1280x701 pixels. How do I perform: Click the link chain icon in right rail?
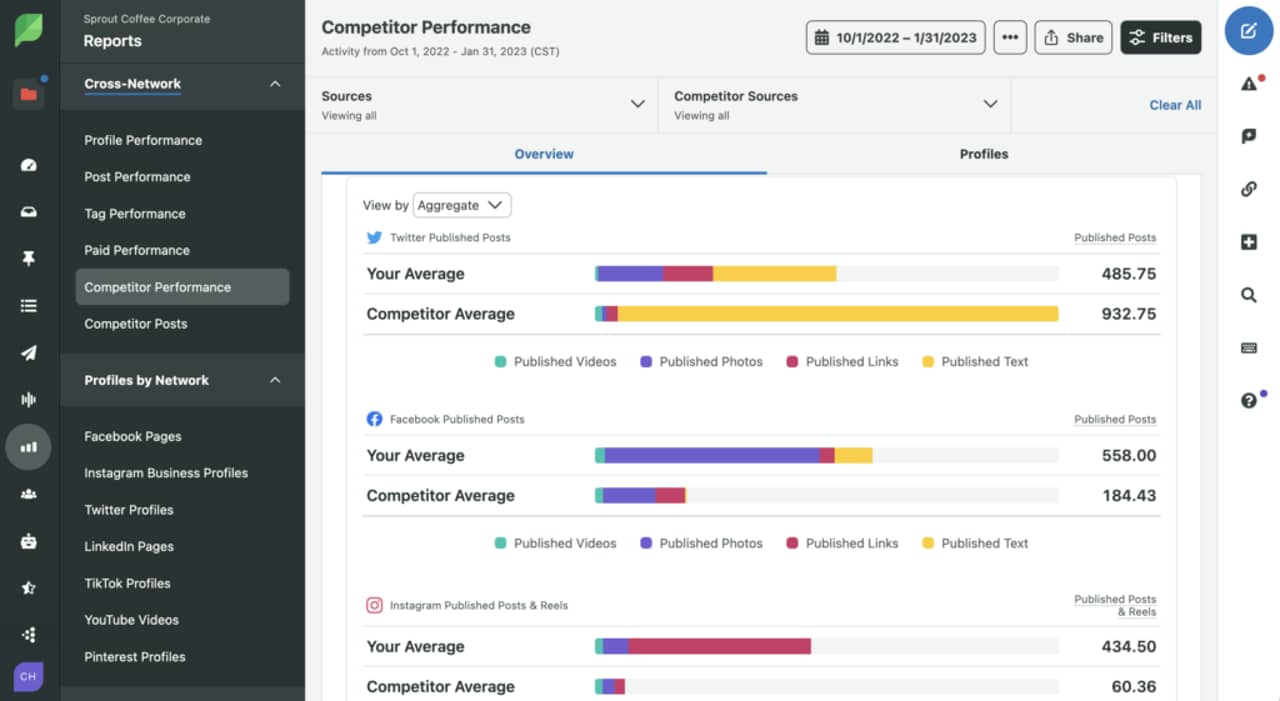(1248, 189)
